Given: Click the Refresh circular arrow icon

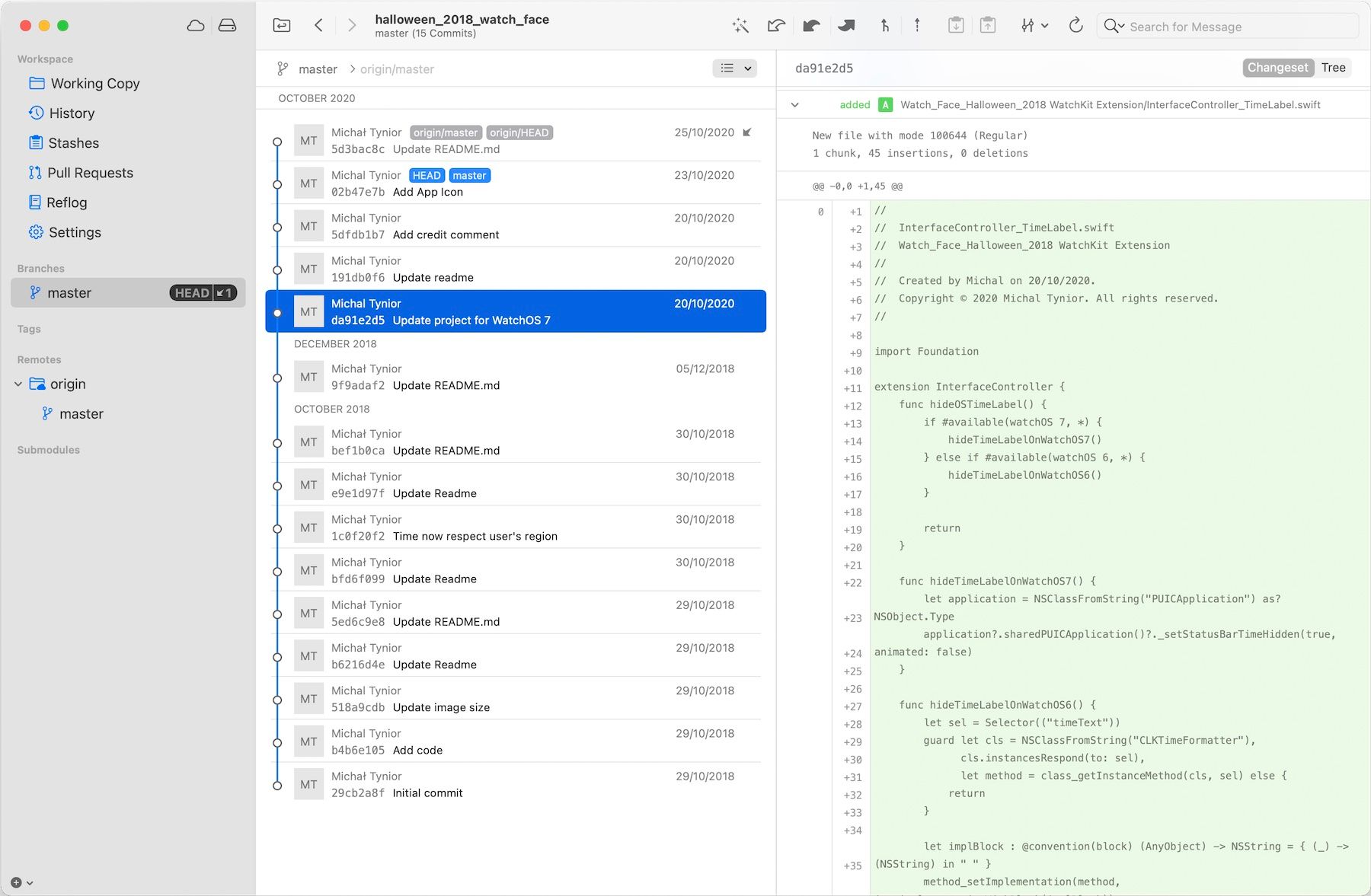Looking at the screenshot, I should click(1075, 26).
